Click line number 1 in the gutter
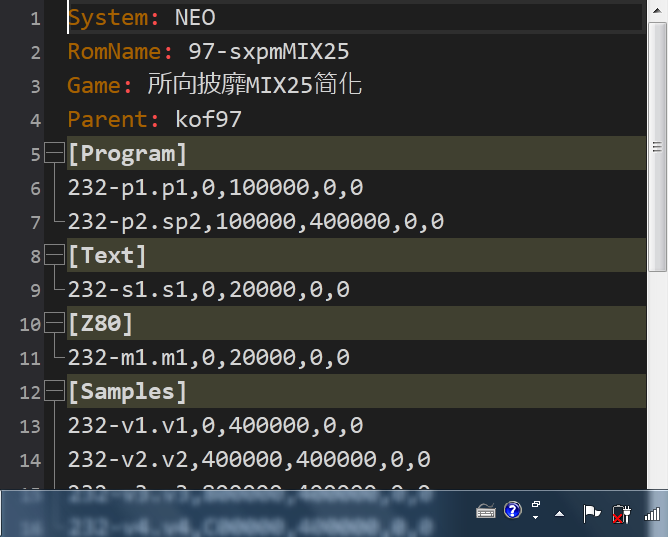The image size is (668, 537). (36, 18)
